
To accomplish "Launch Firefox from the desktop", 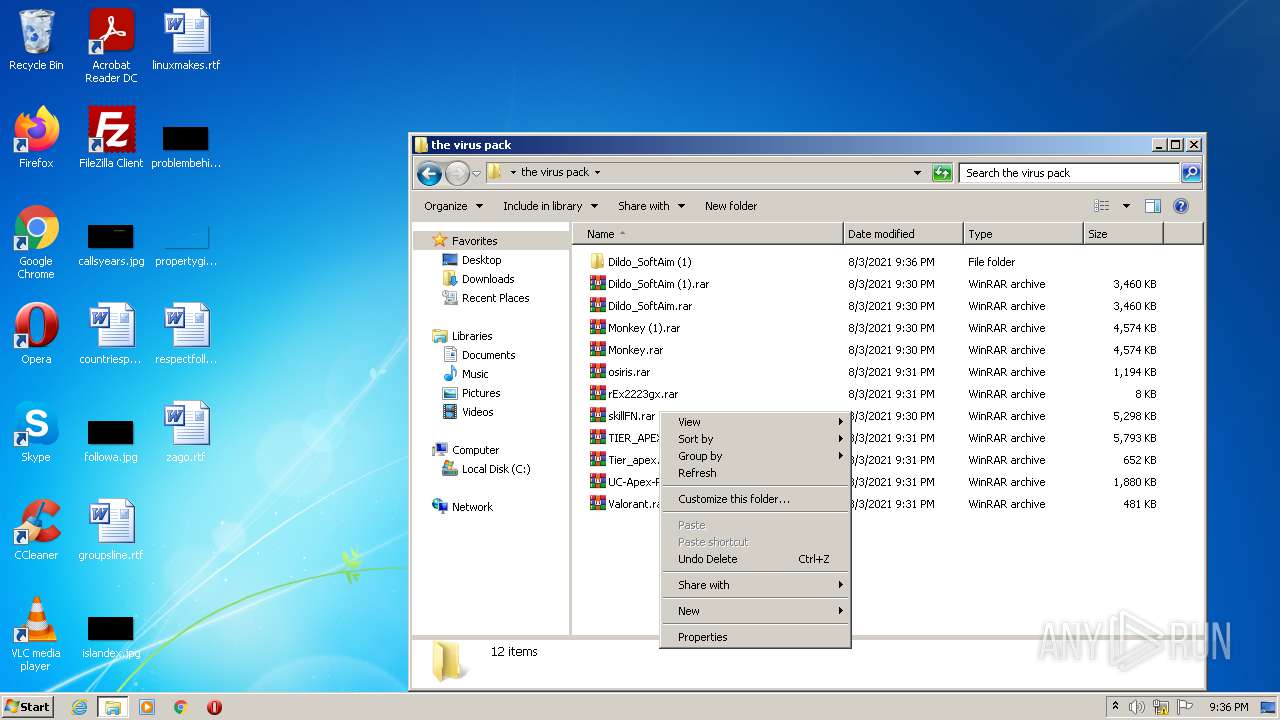I will click(36, 137).
